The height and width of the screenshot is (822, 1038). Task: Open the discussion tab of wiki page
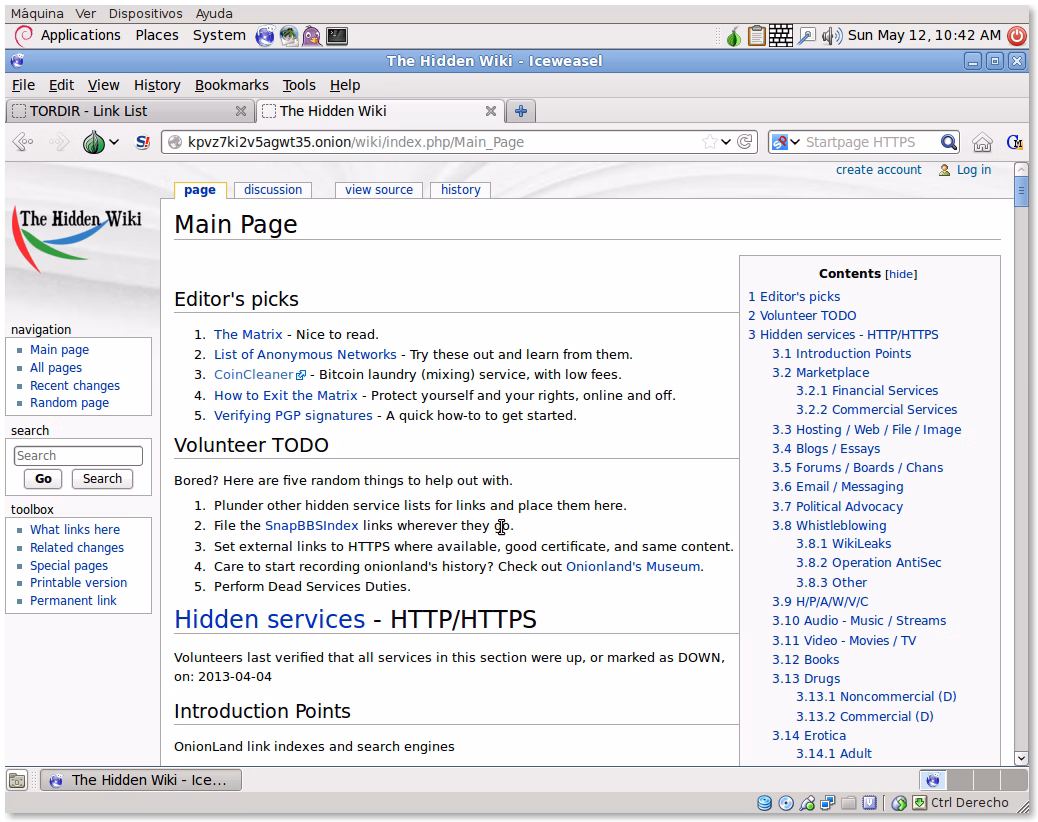pyautogui.click(x=273, y=190)
